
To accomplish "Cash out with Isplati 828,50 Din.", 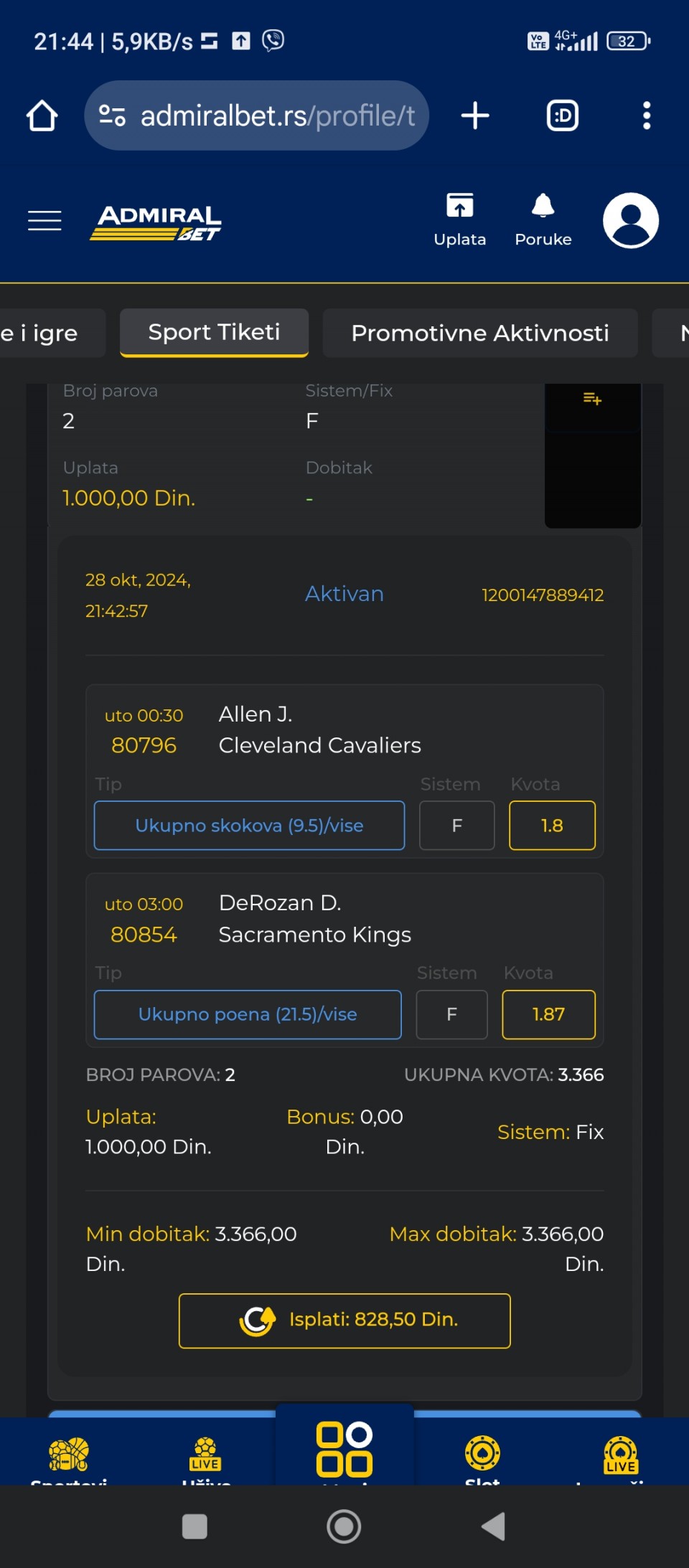I will coord(344,1321).
